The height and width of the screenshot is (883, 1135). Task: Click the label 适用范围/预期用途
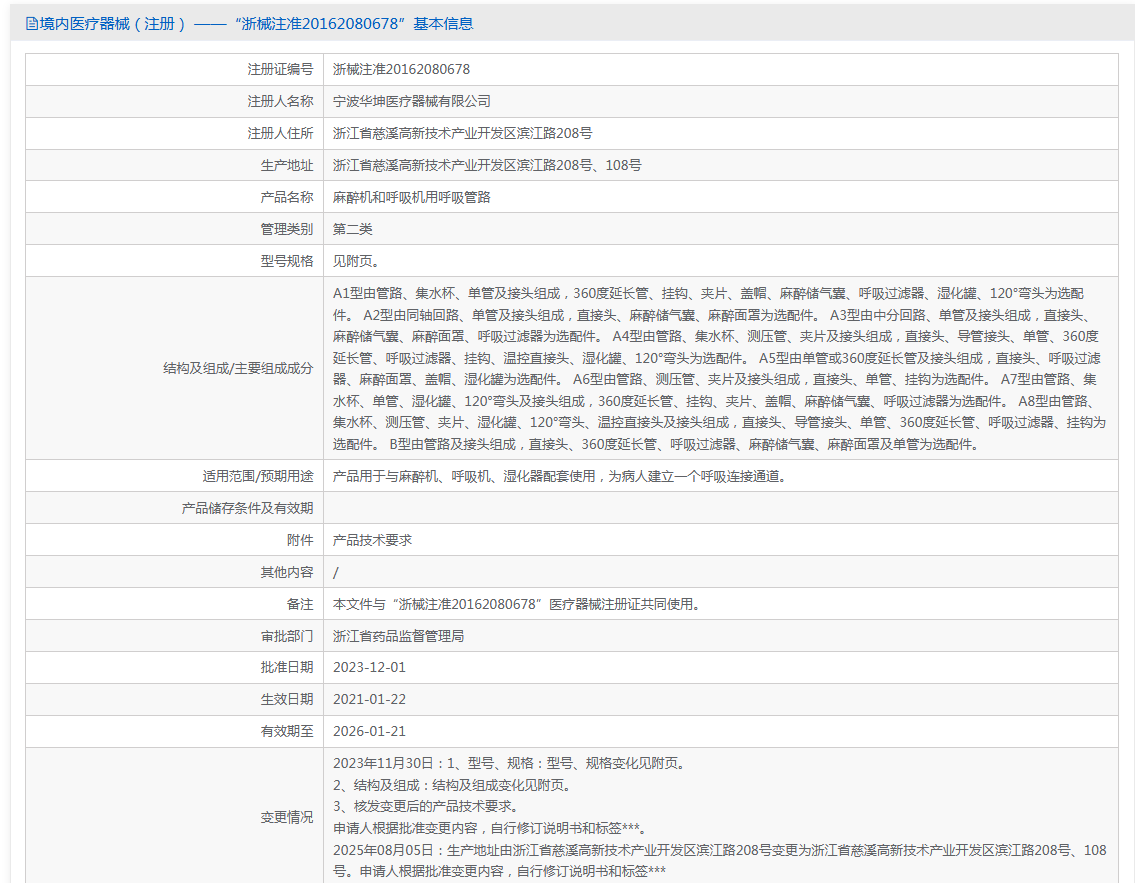tap(258, 476)
